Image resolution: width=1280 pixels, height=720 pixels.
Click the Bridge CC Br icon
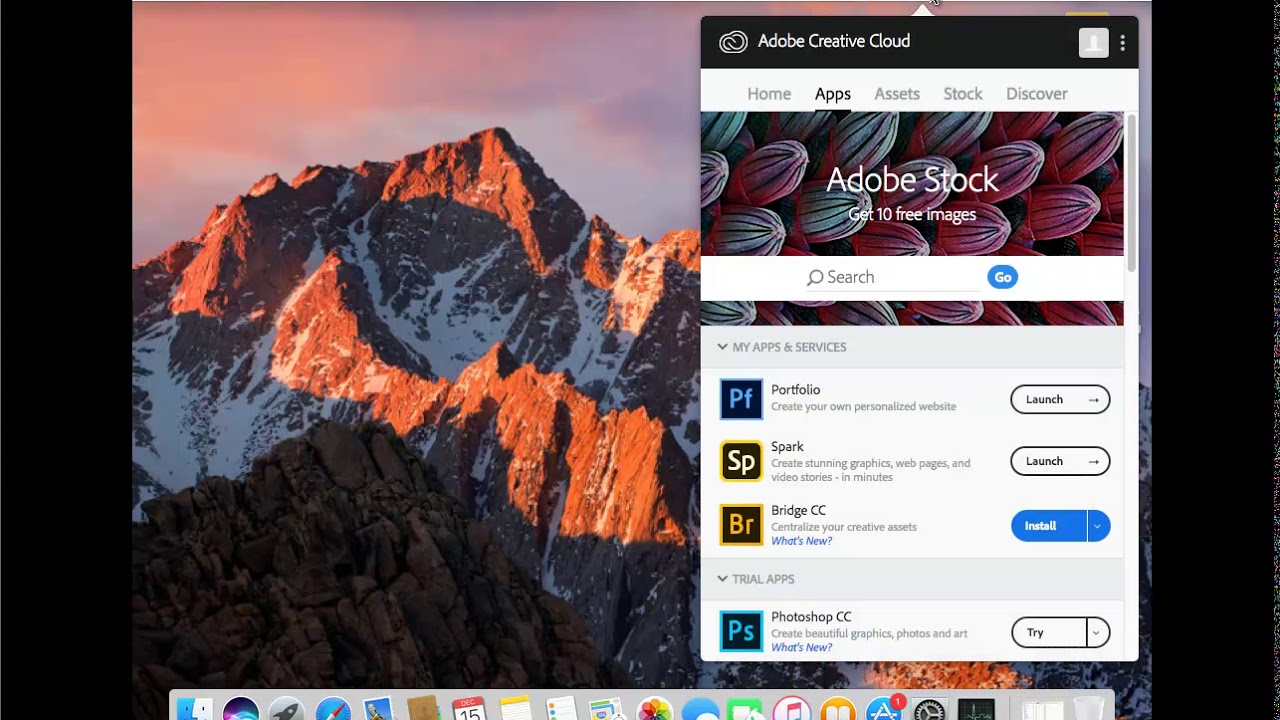(741, 525)
